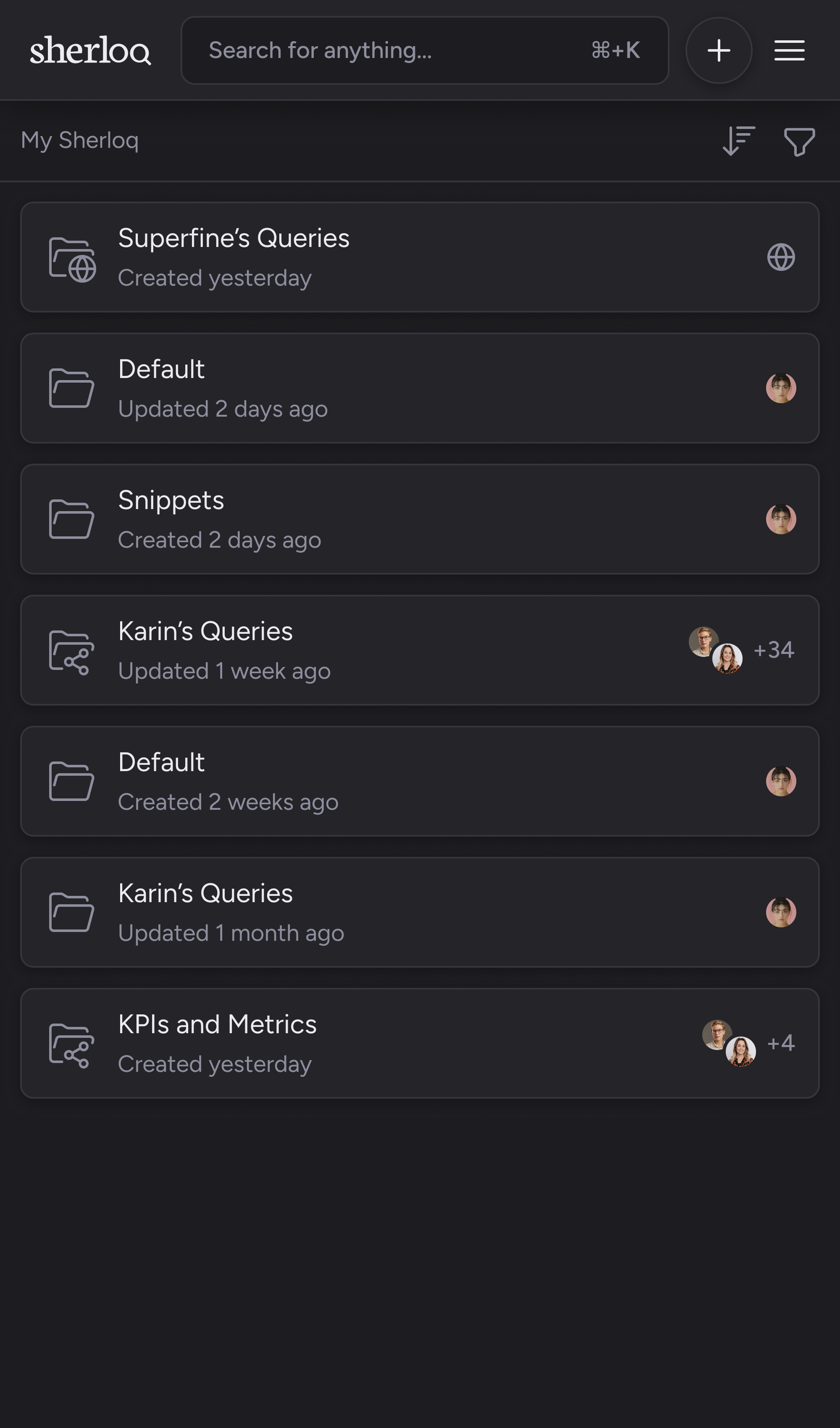Select the My Sherloq heading
Viewport: 840px width, 1428px height.
pyautogui.click(x=80, y=142)
